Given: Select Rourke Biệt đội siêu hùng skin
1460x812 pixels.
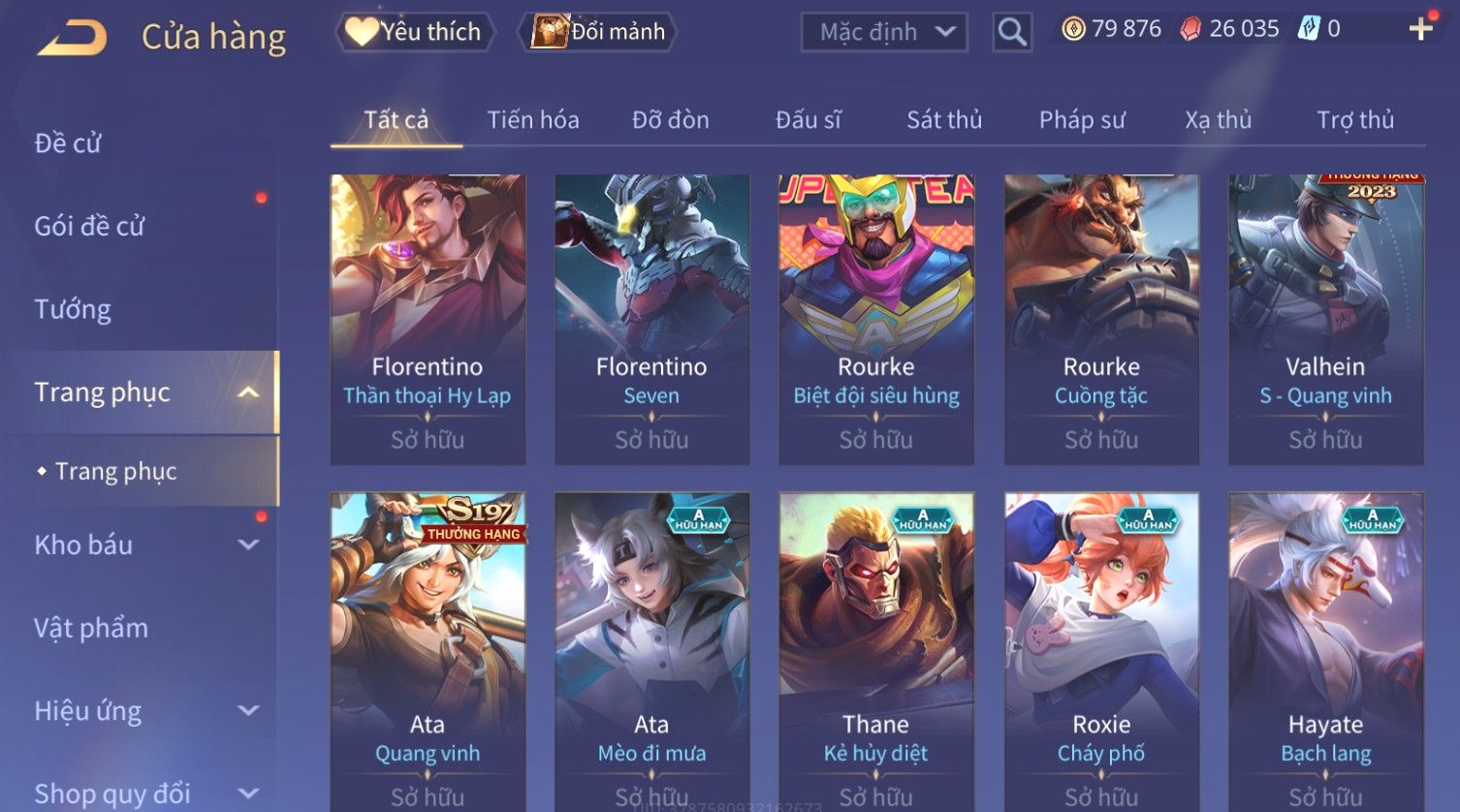Looking at the screenshot, I should 876,320.
